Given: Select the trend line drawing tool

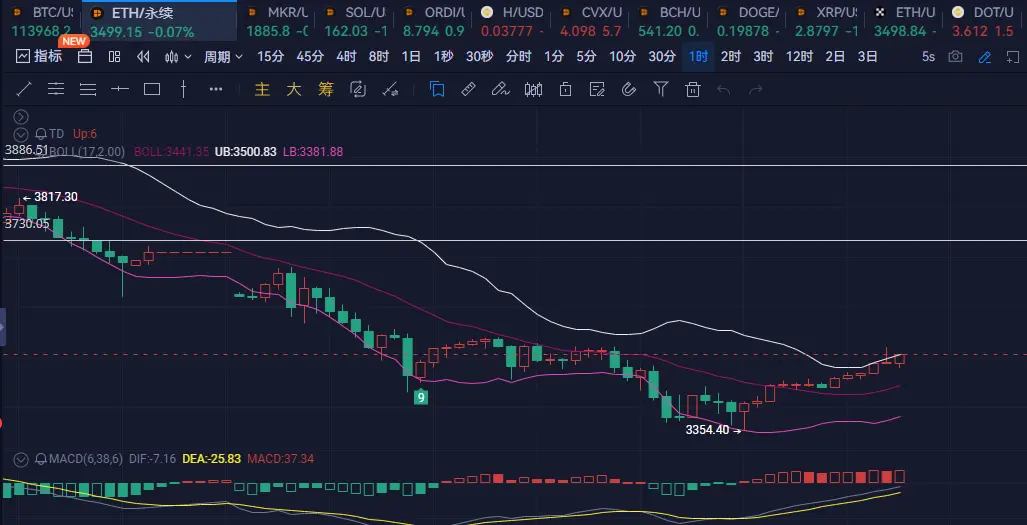Looking at the screenshot, I should tap(24, 89).
